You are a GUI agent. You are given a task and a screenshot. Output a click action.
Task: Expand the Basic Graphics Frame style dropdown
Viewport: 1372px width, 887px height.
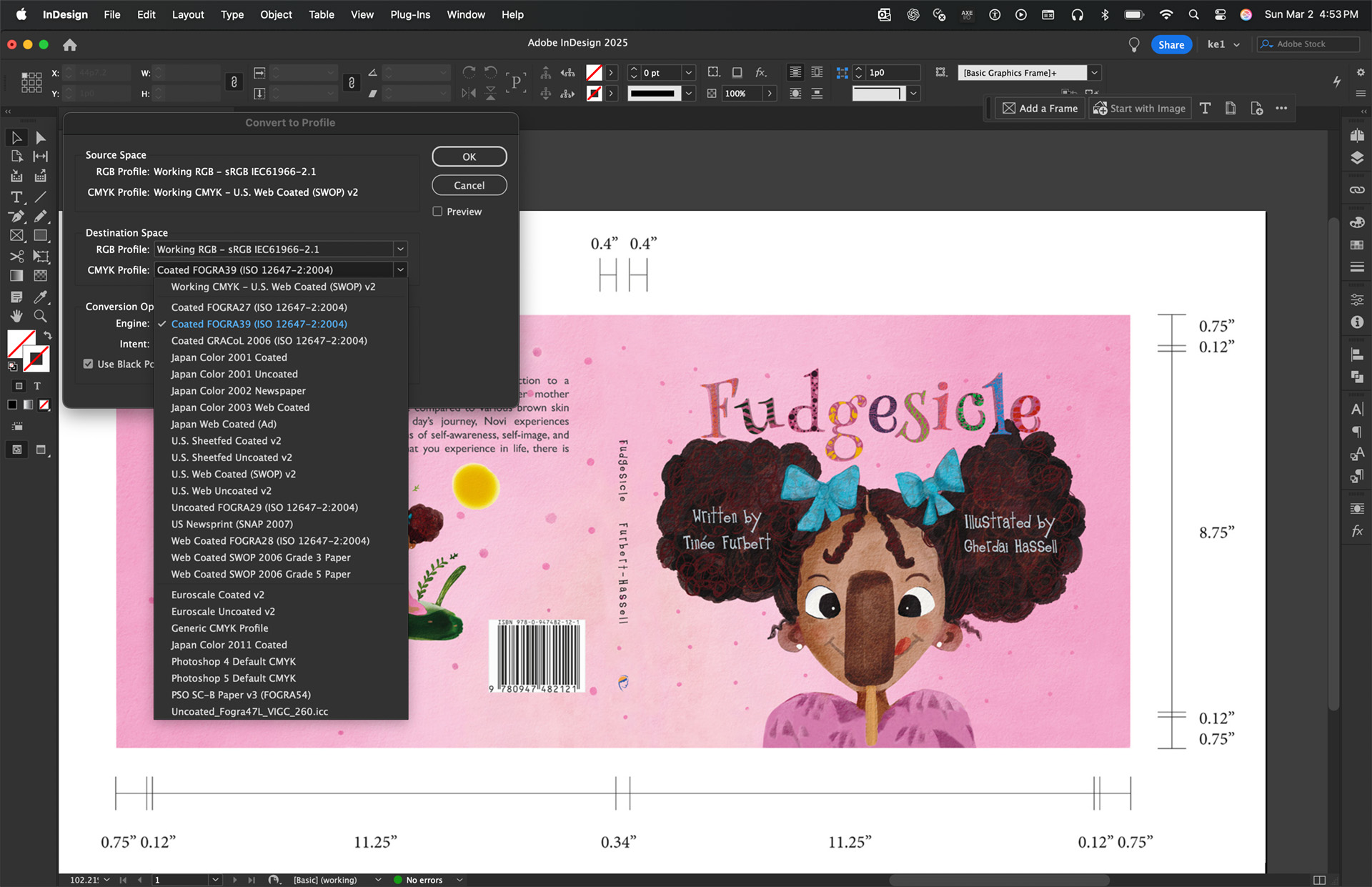[x=1094, y=73]
